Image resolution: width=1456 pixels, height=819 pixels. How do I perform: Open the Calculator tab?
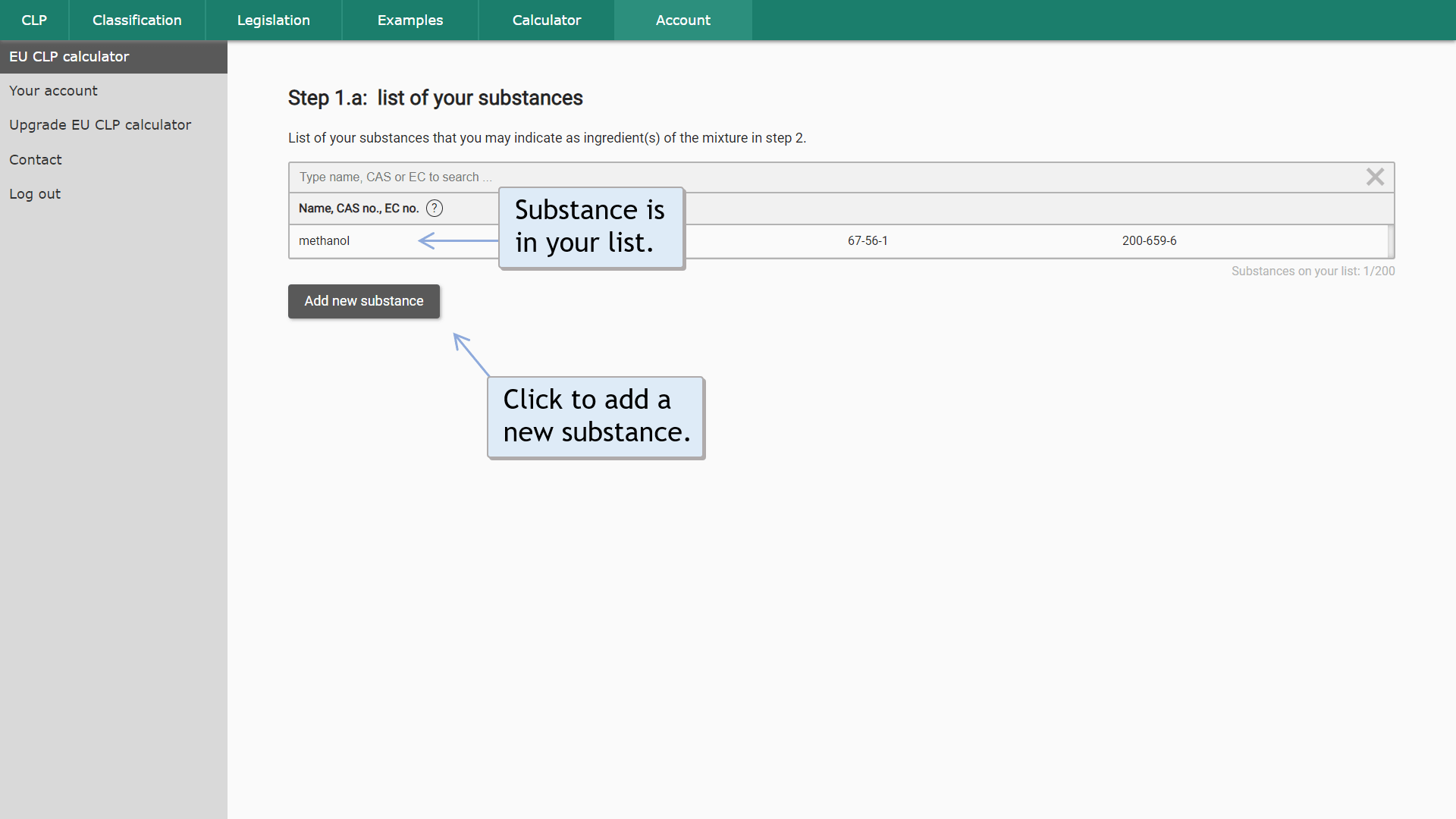(547, 20)
